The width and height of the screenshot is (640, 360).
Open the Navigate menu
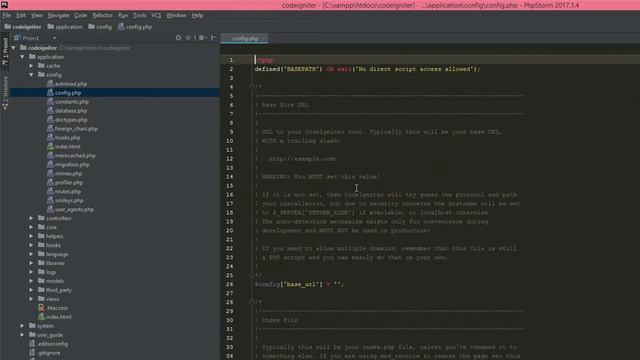point(58,15)
